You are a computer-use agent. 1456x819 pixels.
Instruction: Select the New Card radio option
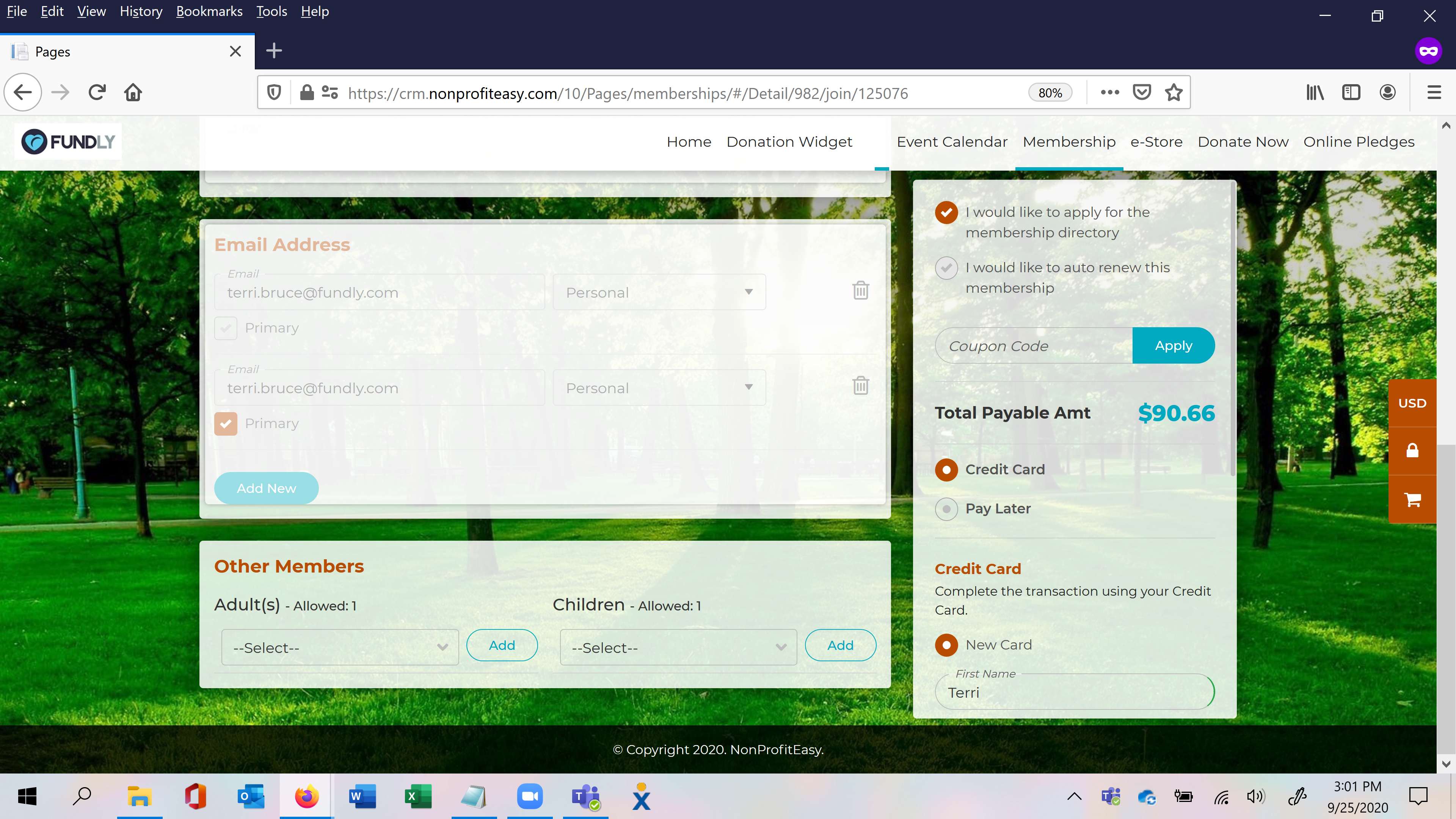point(946,645)
